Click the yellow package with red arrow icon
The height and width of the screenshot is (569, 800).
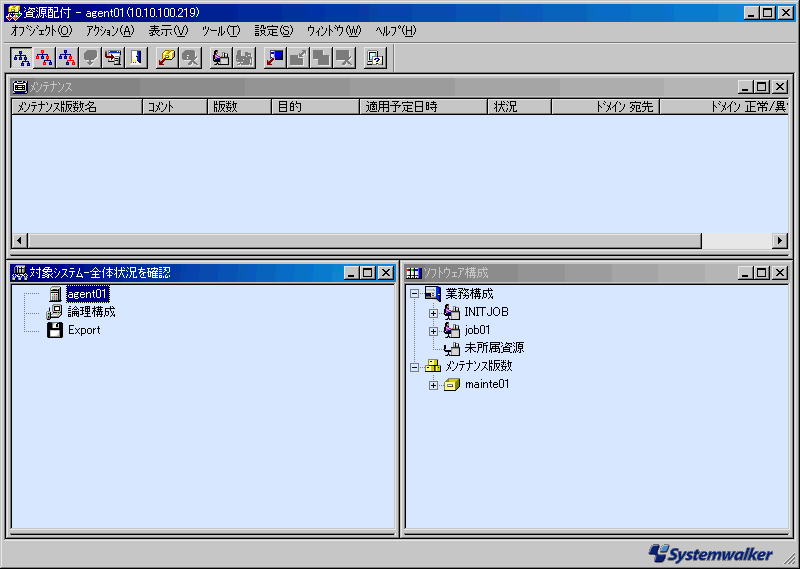[x=167, y=58]
